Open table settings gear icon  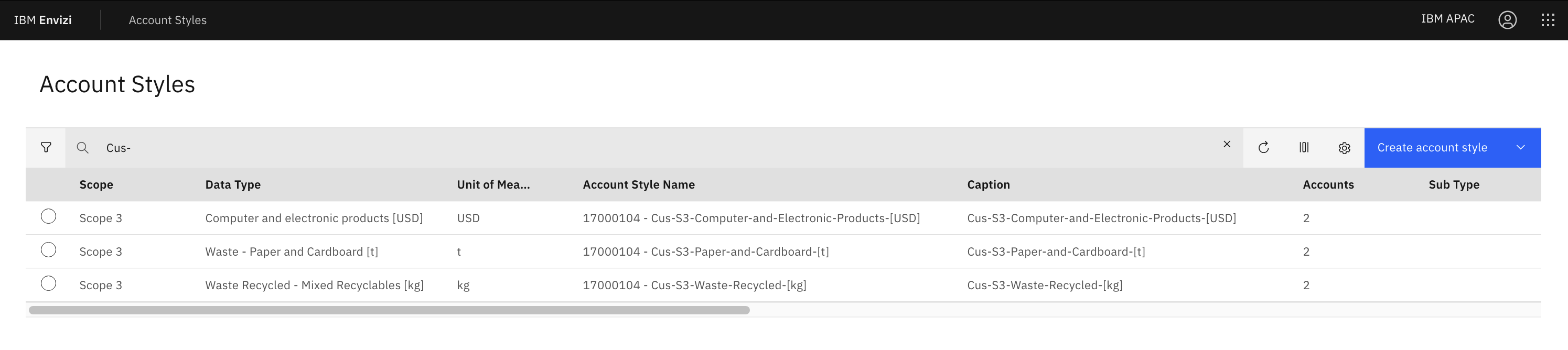(x=1344, y=148)
